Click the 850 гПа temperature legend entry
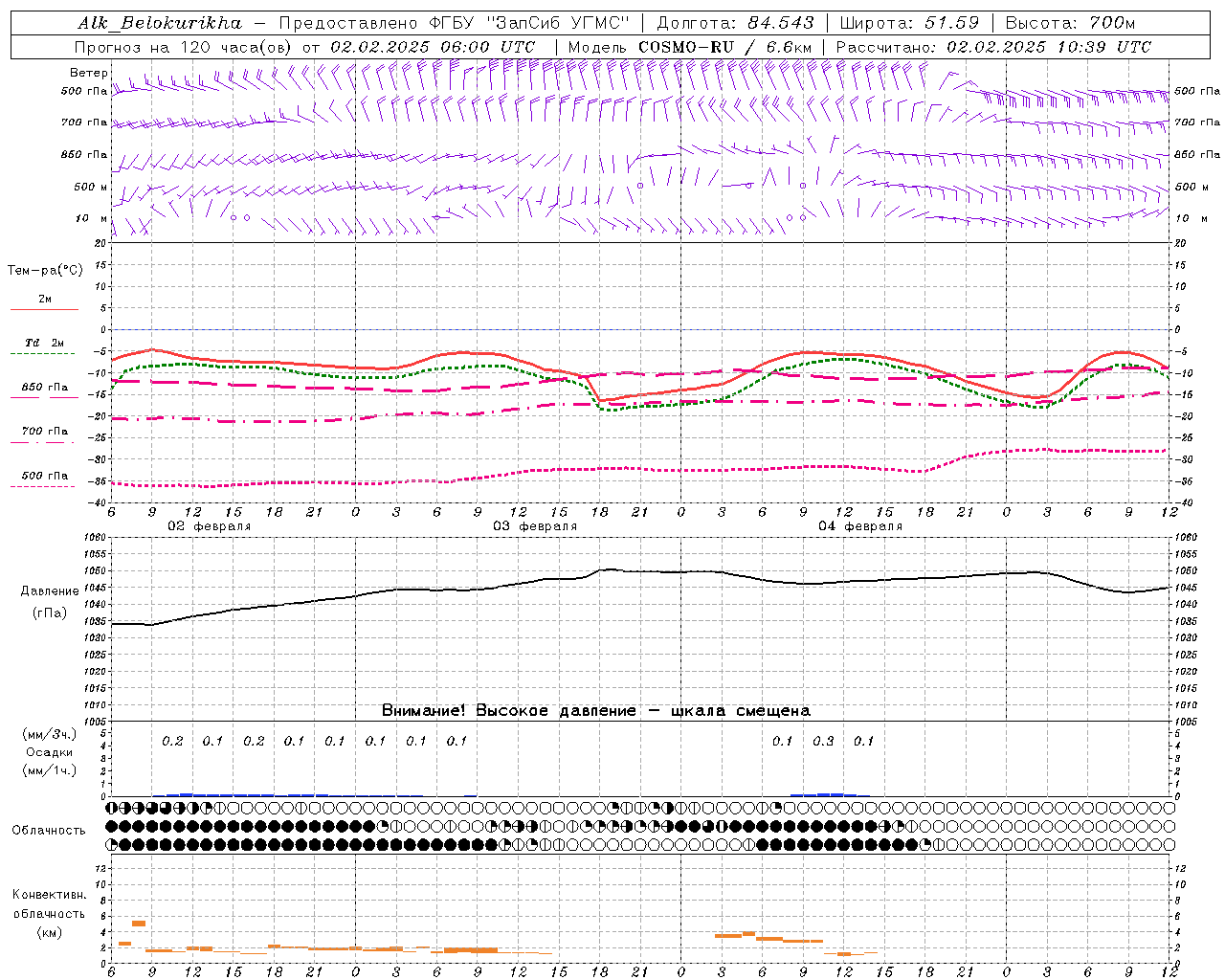Screen dimensions: 1225x980 (x=45, y=388)
